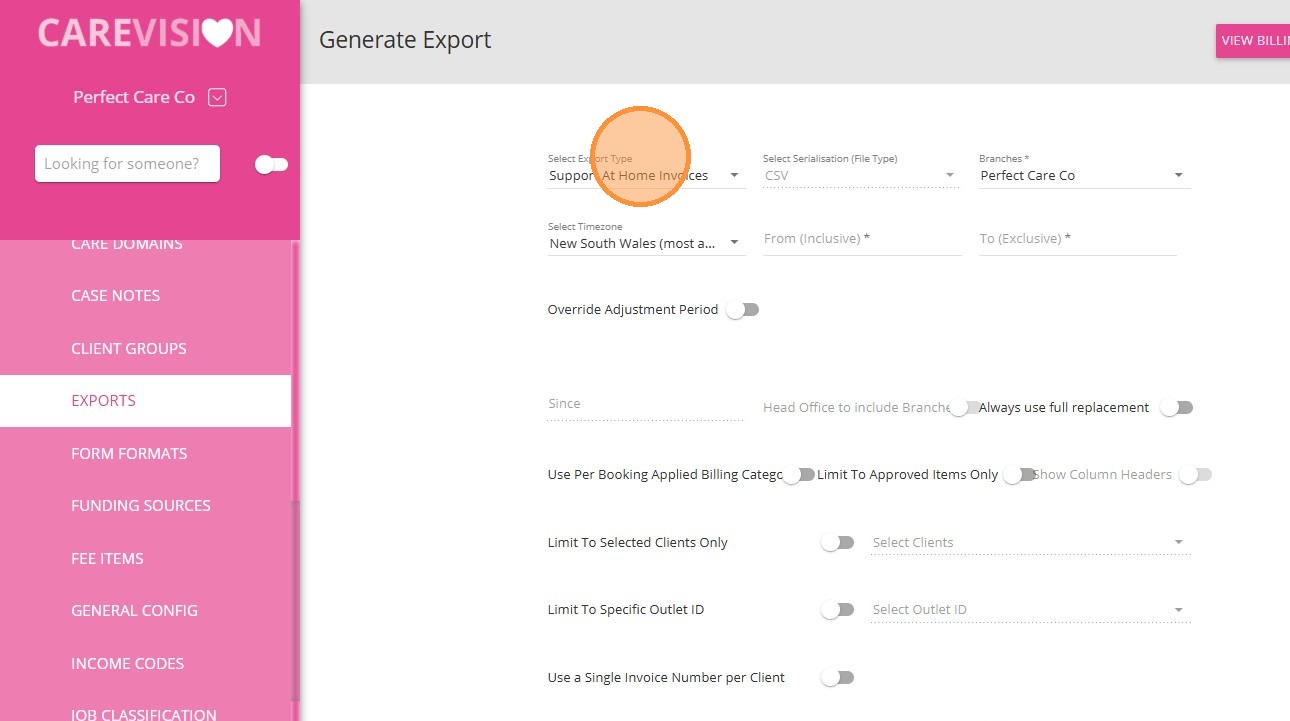This screenshot has height=721, width=1290.
Task: Click the View Billing button
Action: tap(1254, 41)
